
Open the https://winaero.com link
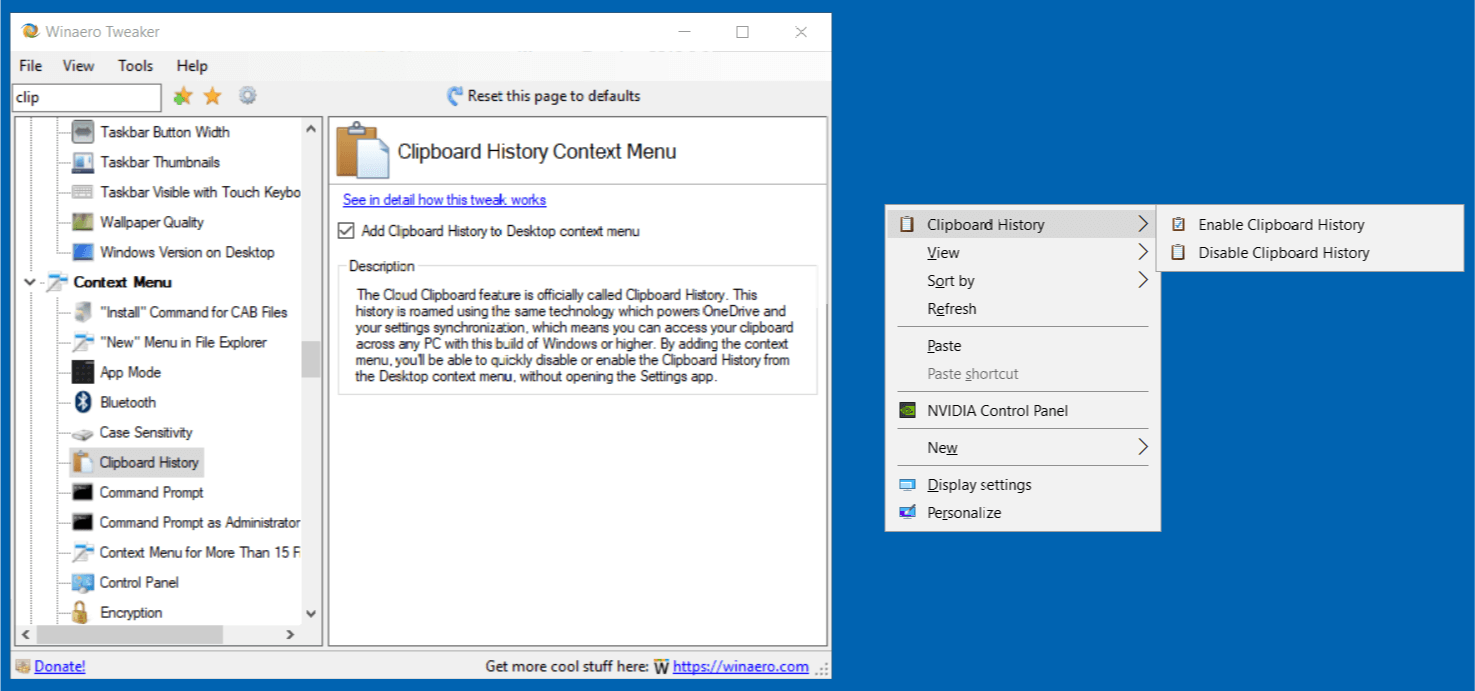(741, 667)
